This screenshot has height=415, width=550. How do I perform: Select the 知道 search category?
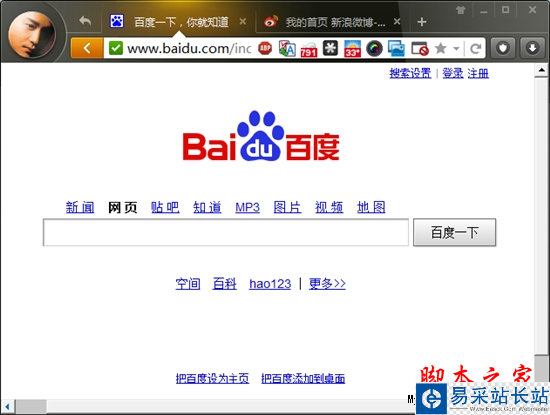(x=207, y=207)
